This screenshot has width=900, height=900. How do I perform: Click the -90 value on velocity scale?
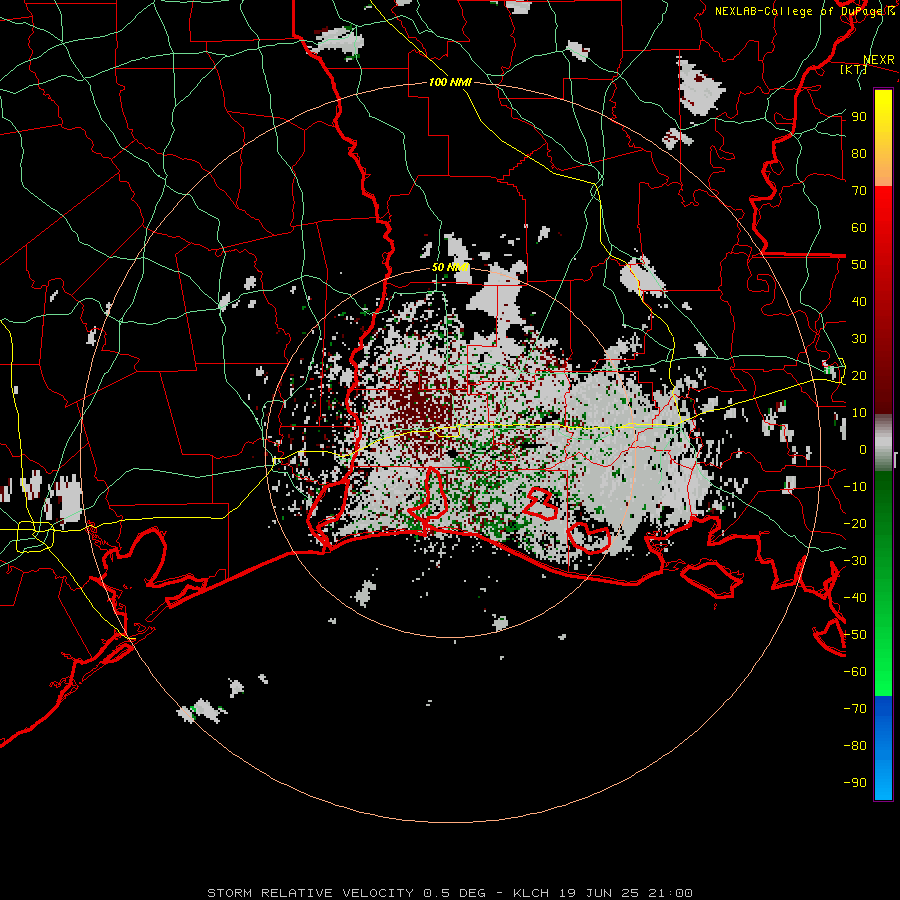tap(855, 783)
